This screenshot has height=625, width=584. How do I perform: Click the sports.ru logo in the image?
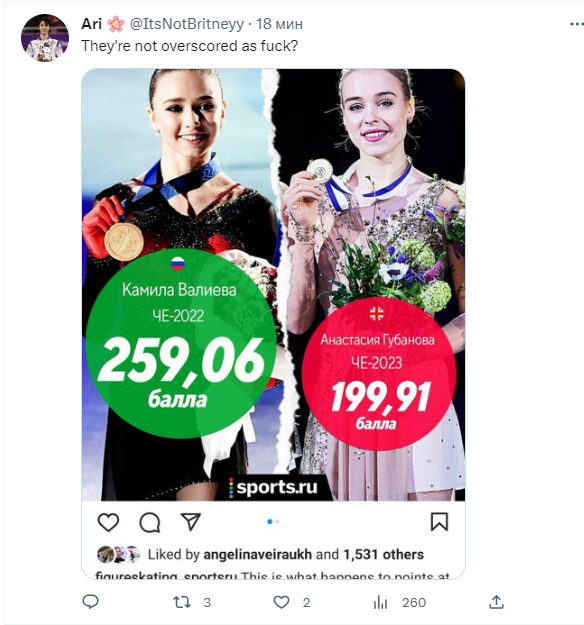[x=274, y=487]
